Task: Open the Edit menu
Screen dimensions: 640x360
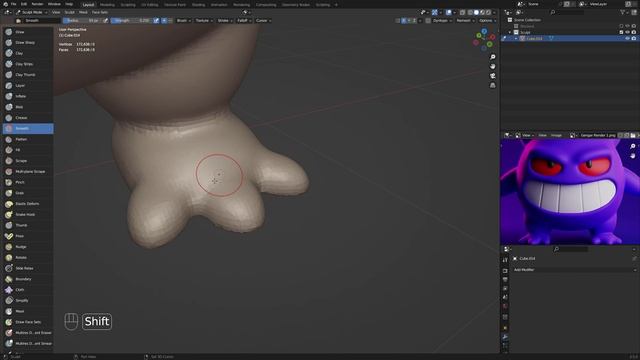Action: click(x=24, y=4)
